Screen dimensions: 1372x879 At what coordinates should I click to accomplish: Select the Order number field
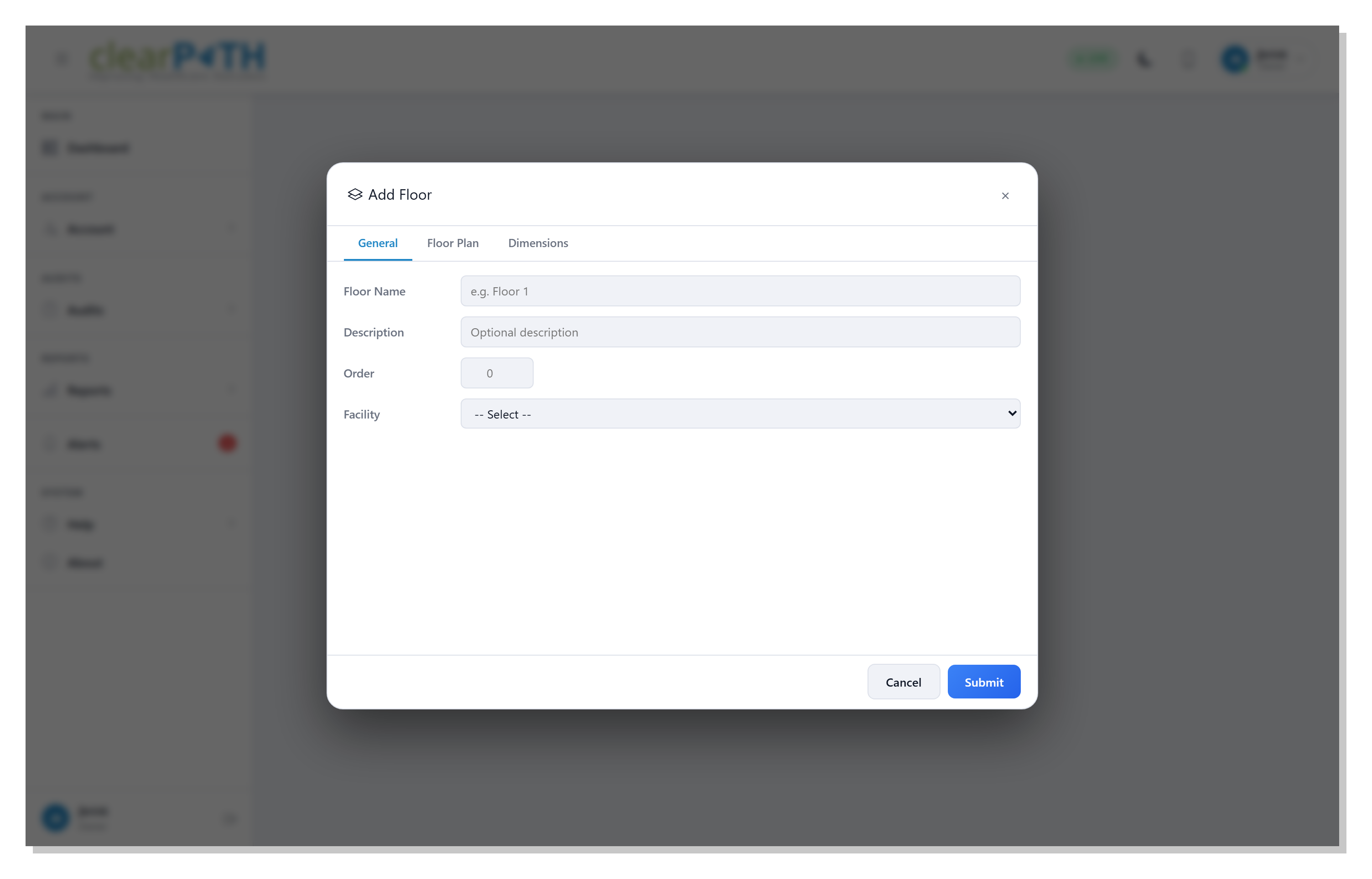497,373
